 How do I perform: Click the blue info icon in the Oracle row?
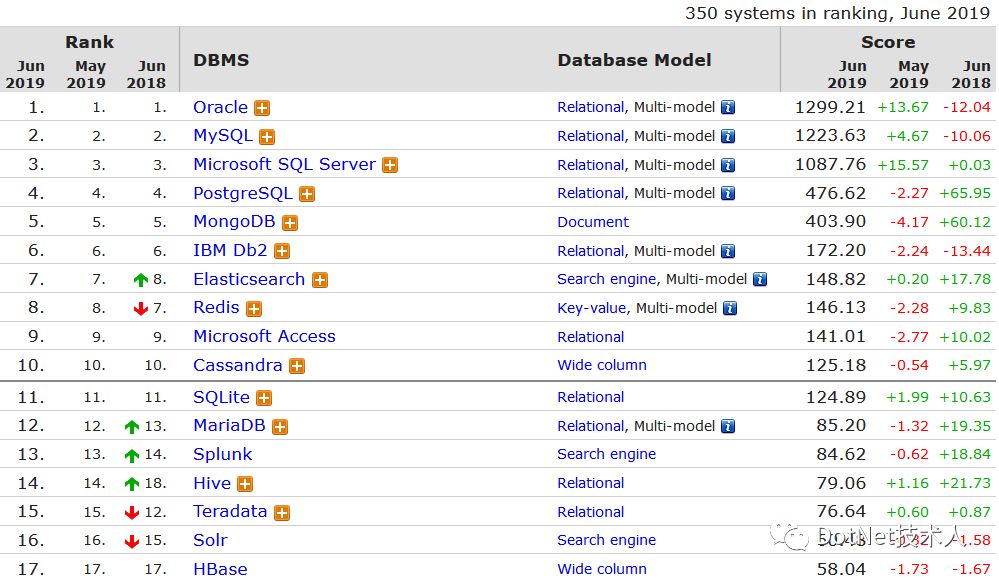[728, 107]
